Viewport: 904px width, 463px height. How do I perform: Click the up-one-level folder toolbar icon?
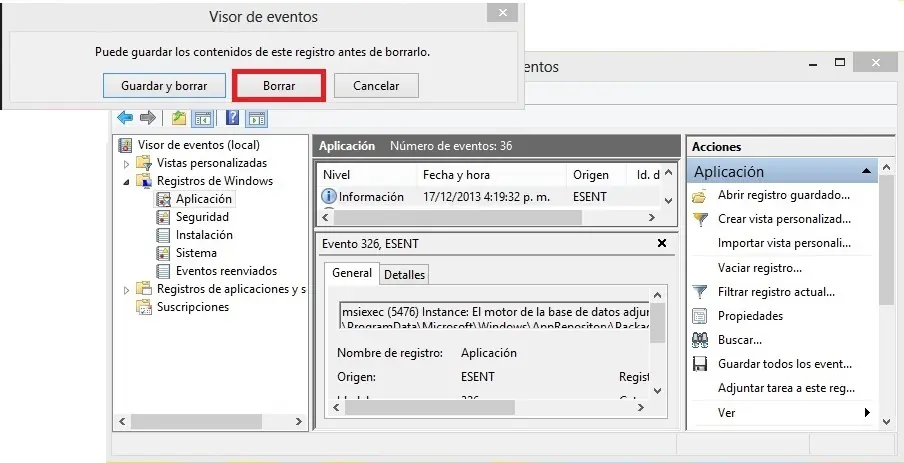click(x=179, y=118)
